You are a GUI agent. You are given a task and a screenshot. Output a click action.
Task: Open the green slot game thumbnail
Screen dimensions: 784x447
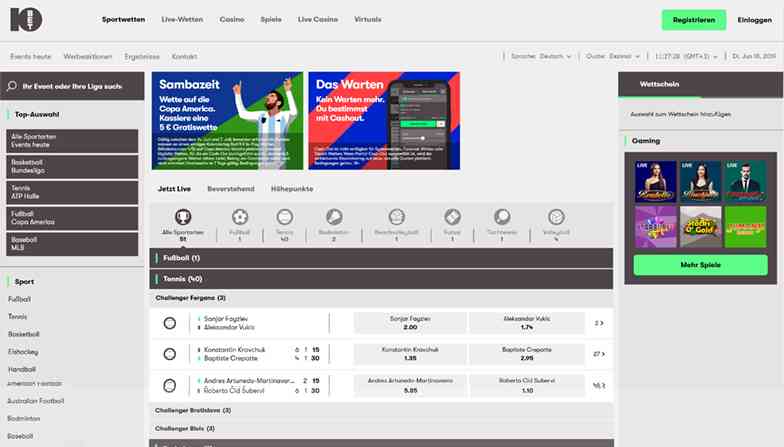(746, 227)
